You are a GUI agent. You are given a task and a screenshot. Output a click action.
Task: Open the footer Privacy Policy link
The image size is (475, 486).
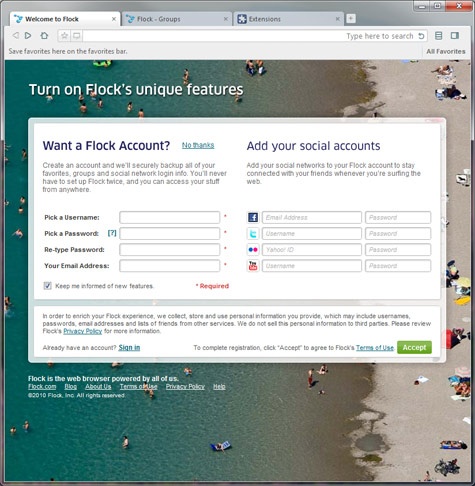pyautogui.click(x=185, y=387)
